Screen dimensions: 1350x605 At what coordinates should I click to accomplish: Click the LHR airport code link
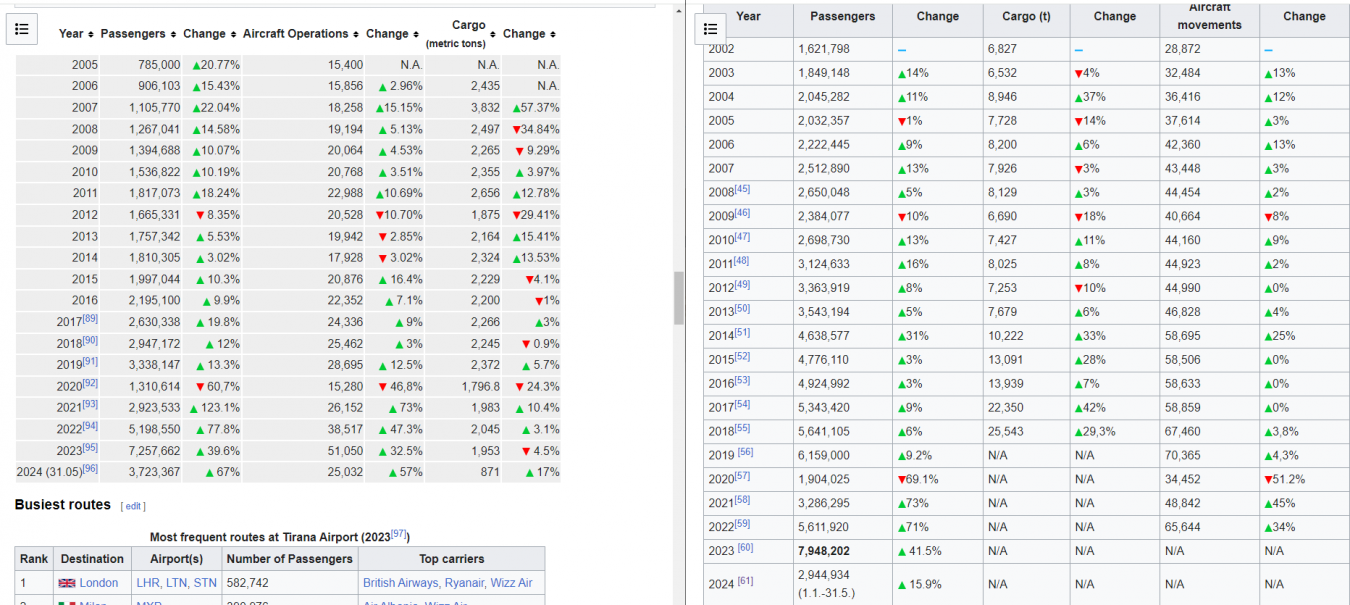[x=148, y=583]
